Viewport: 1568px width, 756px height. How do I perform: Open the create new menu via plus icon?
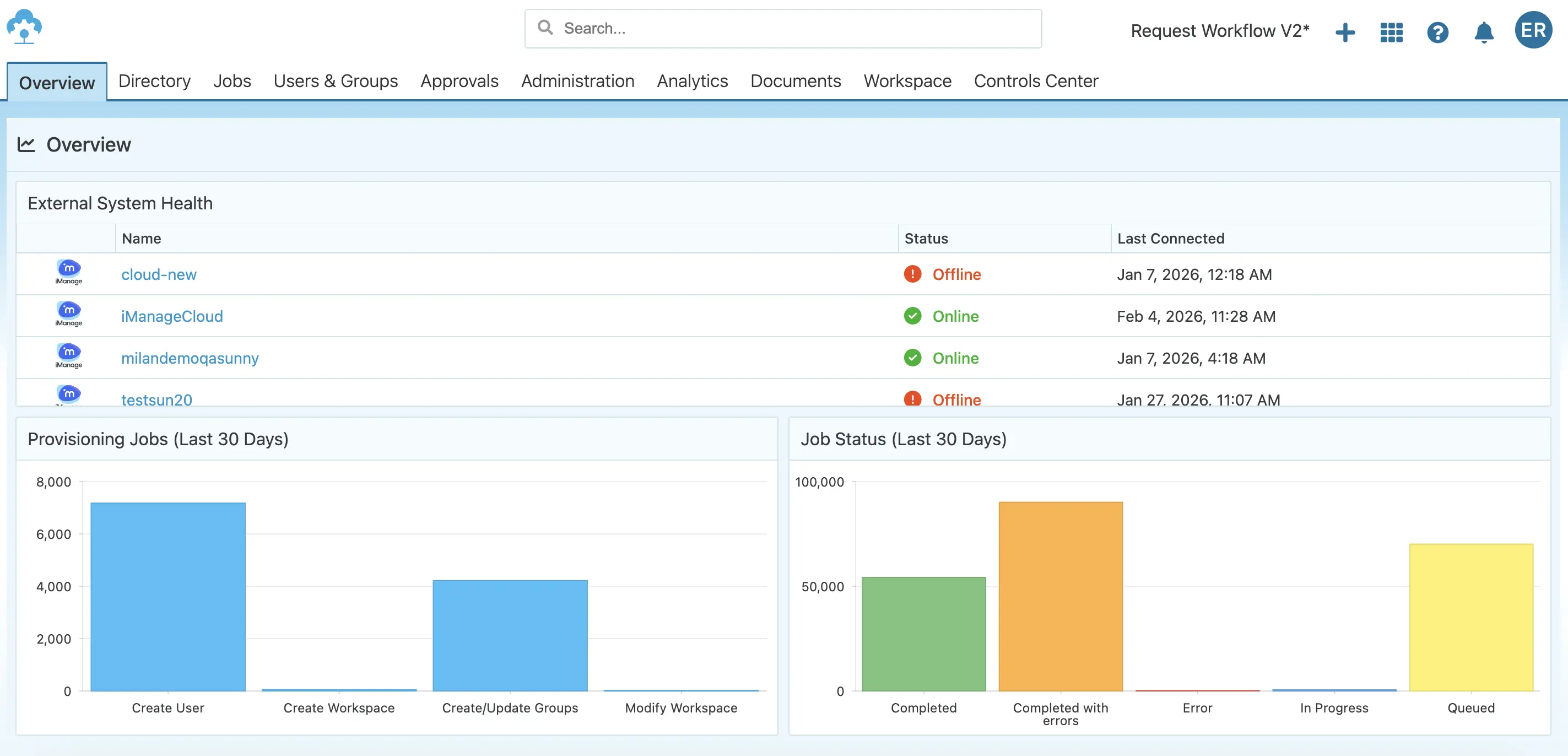(x=1345, y=33)
